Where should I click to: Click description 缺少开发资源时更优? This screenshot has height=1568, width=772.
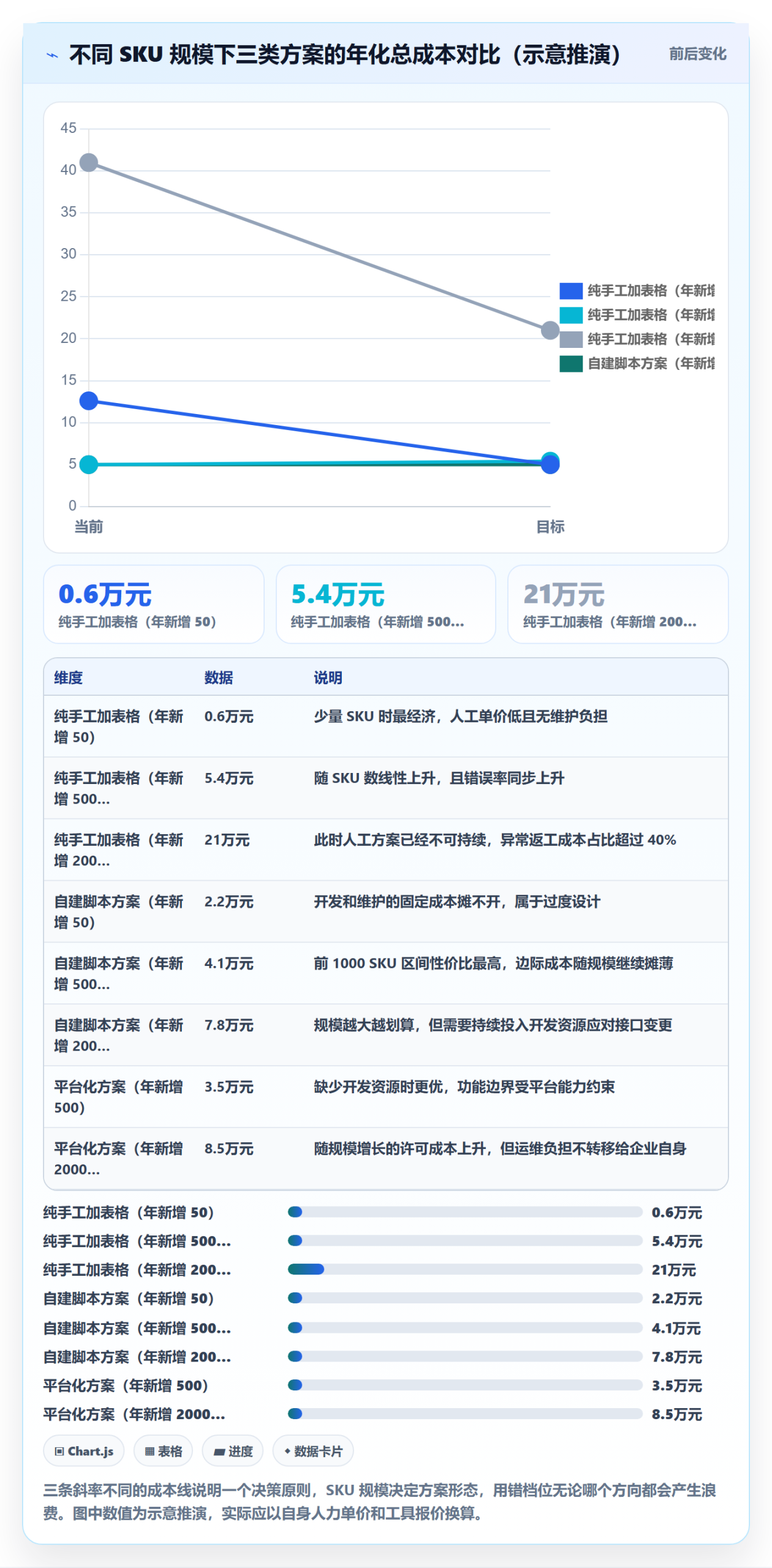click(x=464, y=1087)
